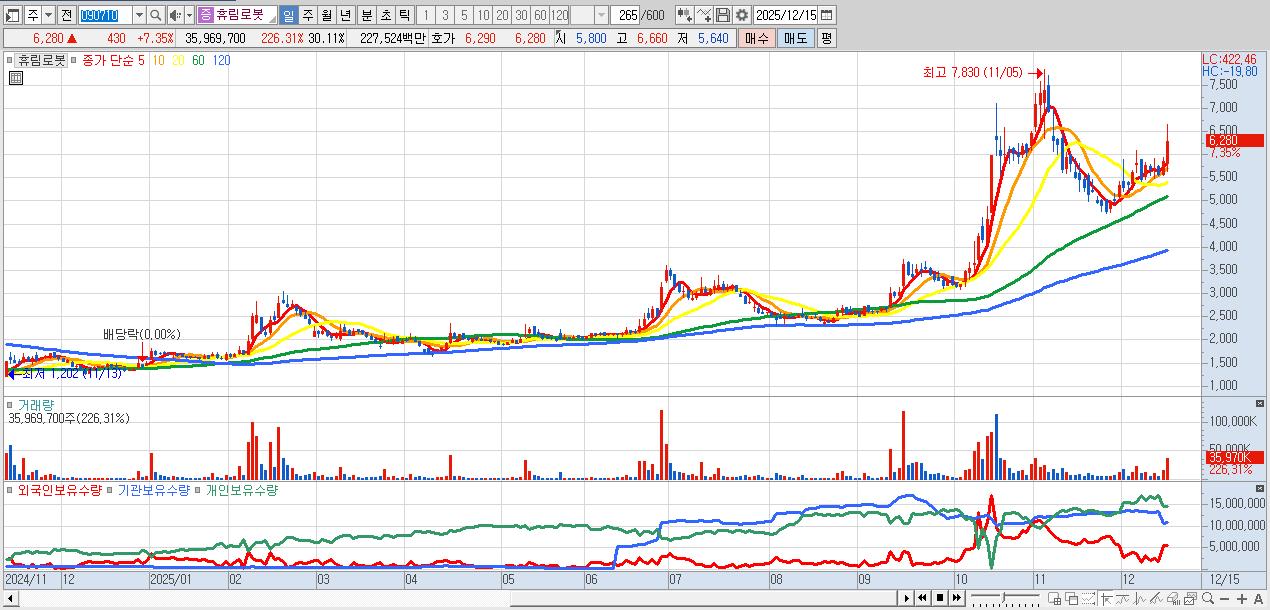This screenshot has height=610, width=1270.
Task: Toggle the 평 button next to 매도
Action: [x=827, y=38]
